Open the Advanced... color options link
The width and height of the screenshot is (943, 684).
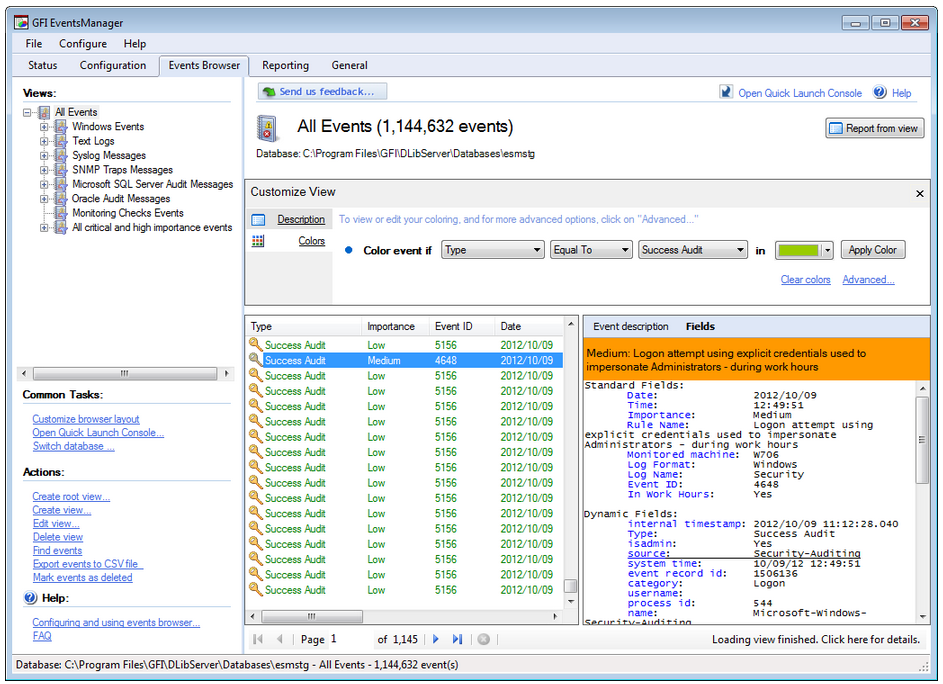868,280
